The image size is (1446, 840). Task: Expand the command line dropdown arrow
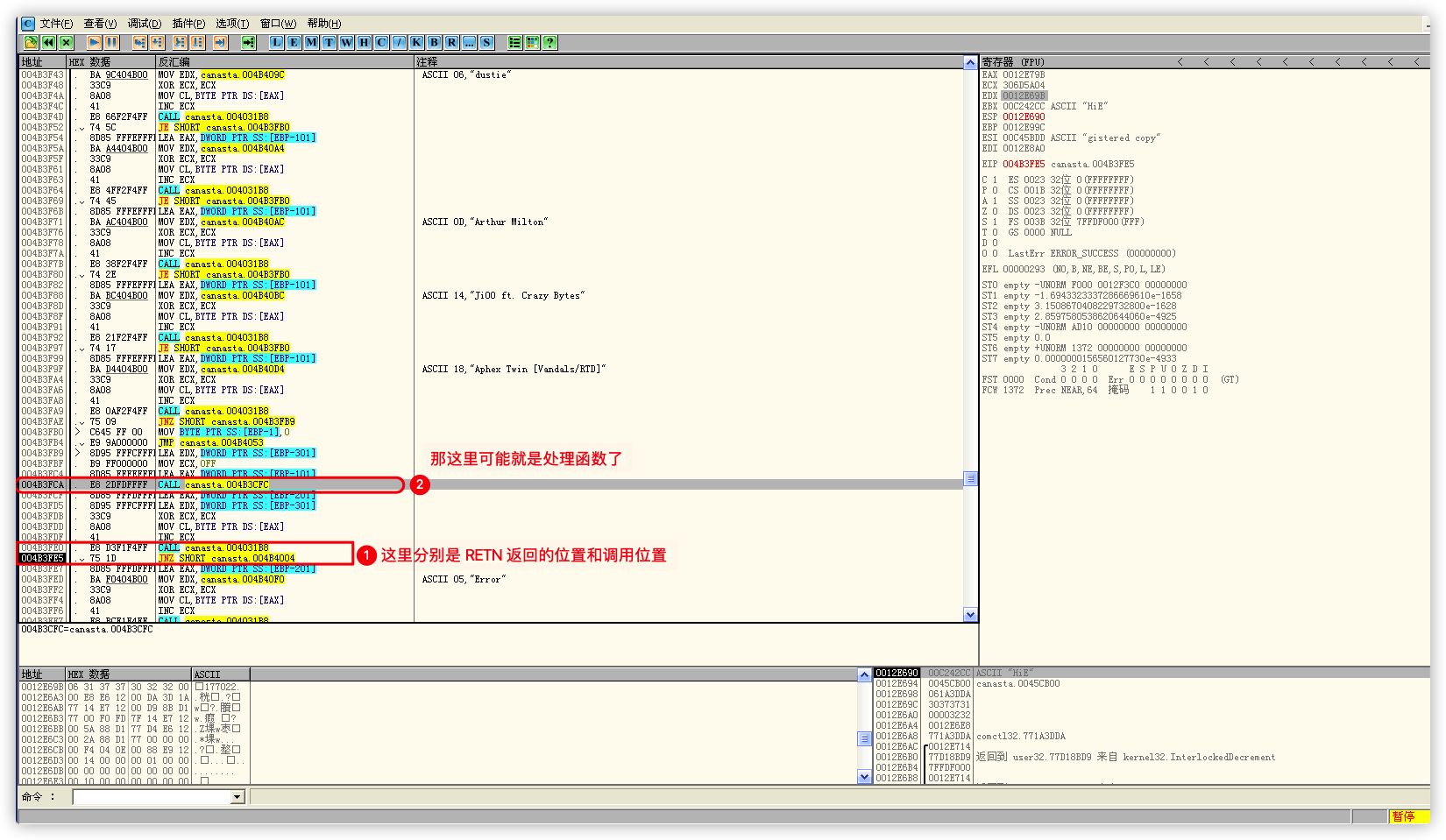(x=237, y=797)
